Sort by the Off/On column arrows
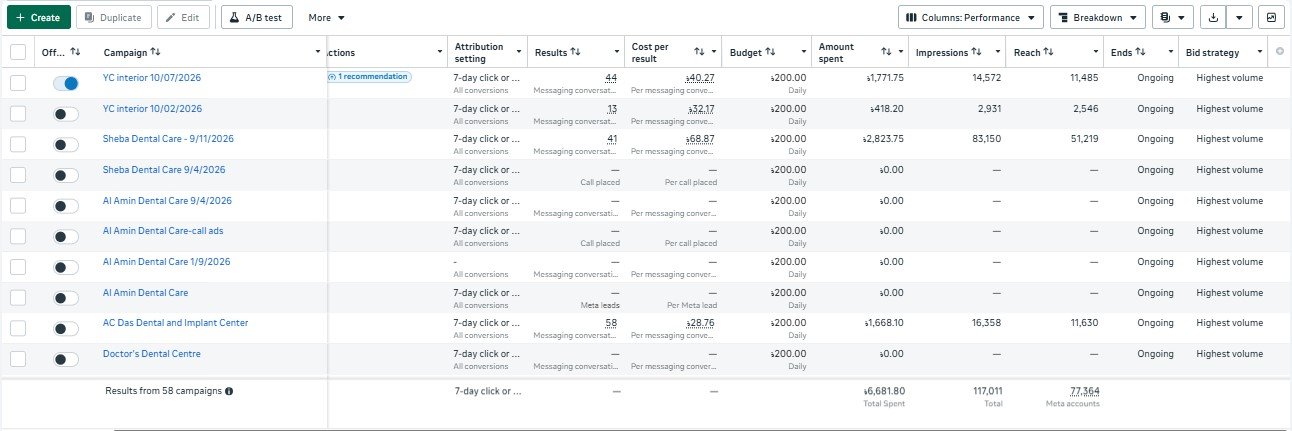Screen dimensions: 1292x431 click(76, 51)
